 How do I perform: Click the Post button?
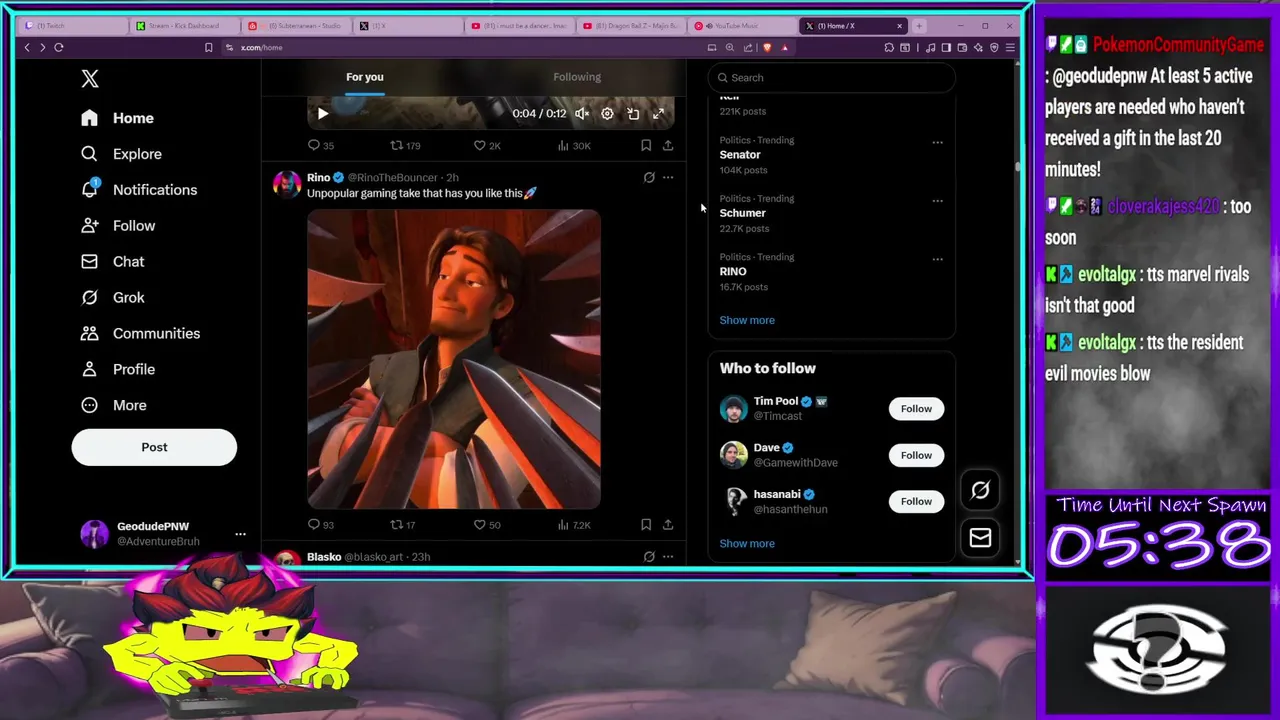(154, 447)
